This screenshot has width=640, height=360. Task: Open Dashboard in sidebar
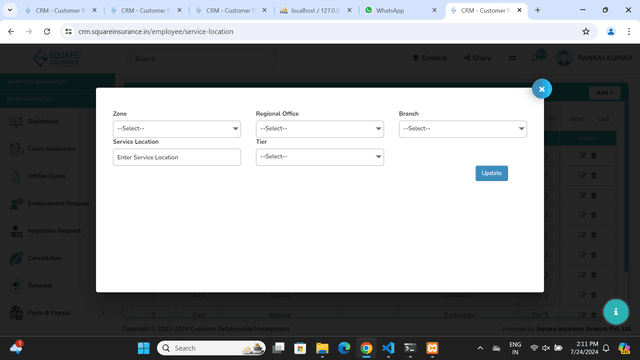coord(43,121)
